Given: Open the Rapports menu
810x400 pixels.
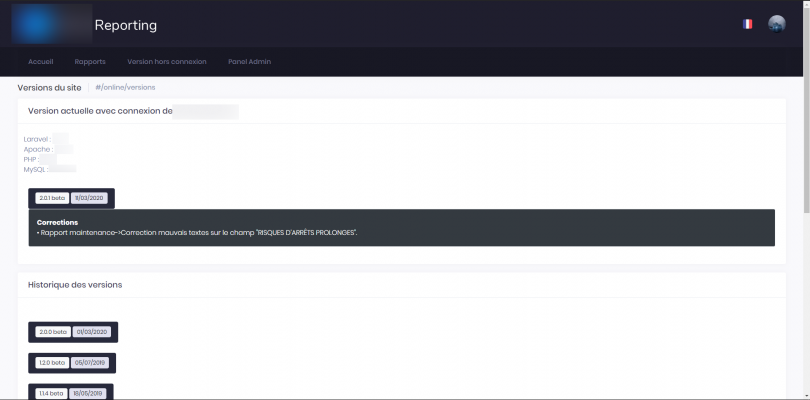Looking at the screenshot, I should click(90, 62).
